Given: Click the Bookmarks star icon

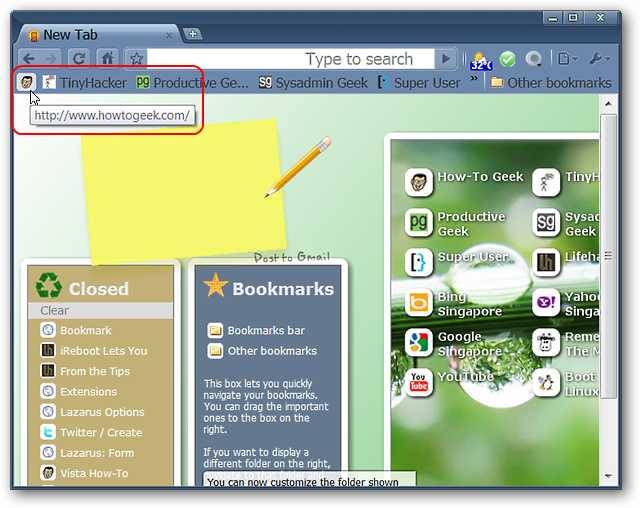Looking at the screenshot, I should (215, 284).
